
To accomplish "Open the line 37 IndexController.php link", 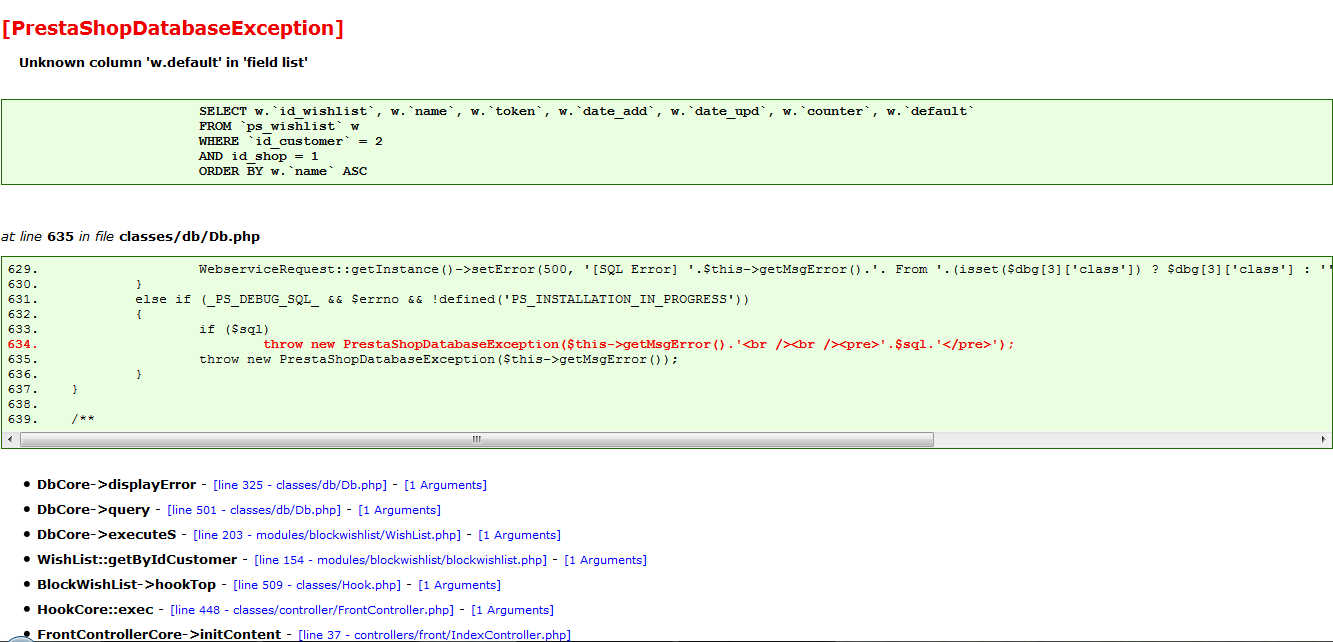I will tap(435, 635).
